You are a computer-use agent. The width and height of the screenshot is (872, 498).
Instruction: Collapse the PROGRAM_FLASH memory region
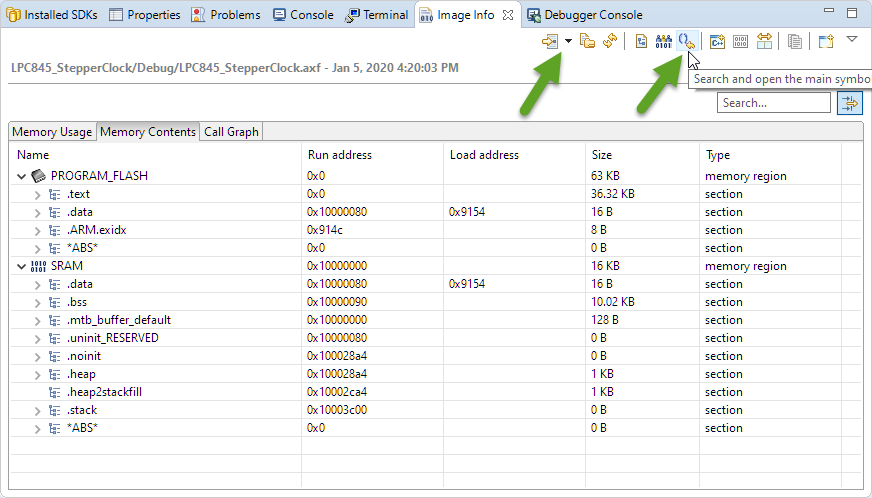pos(22,176)
